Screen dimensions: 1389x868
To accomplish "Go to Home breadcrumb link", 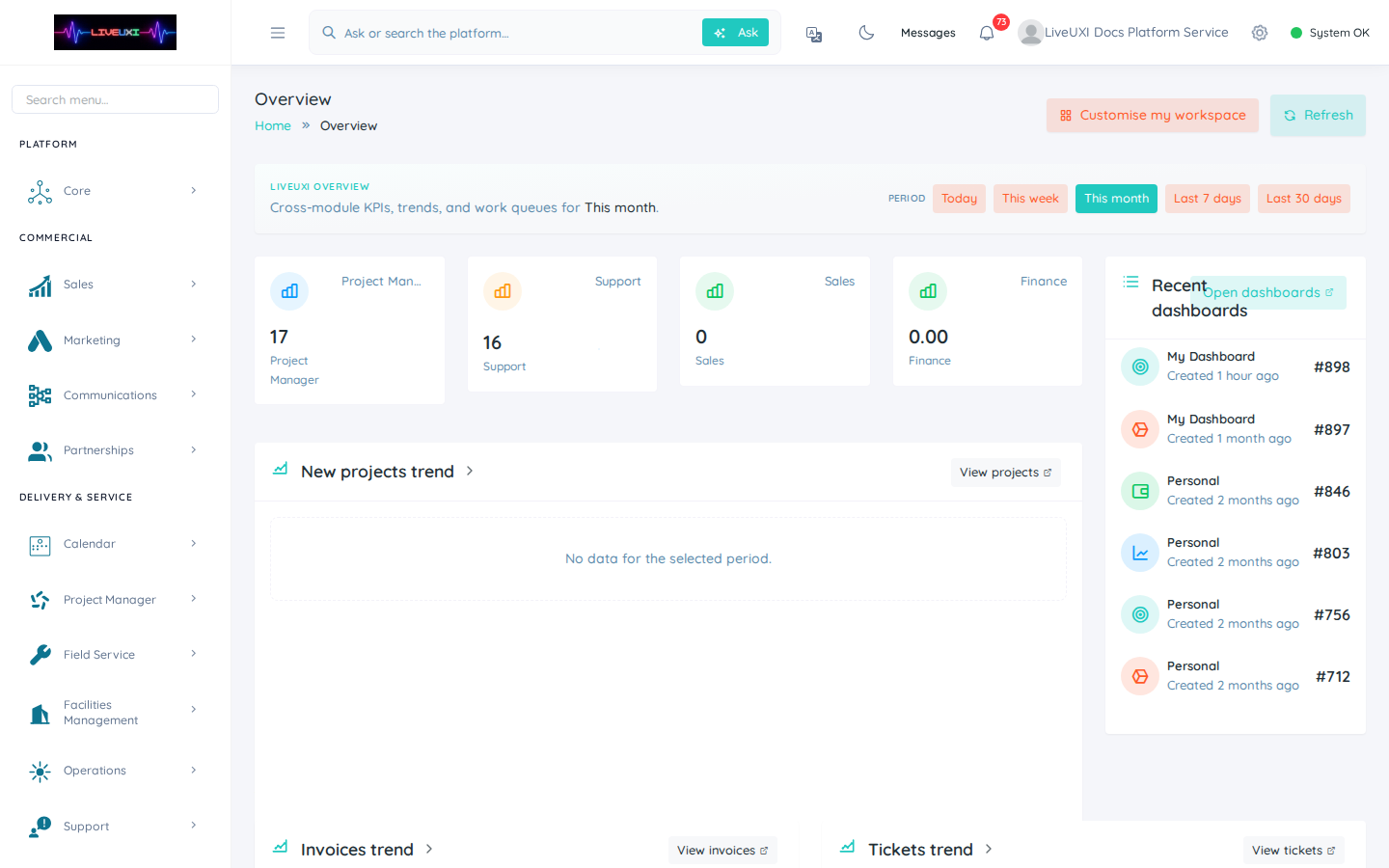I will (273, 126).
